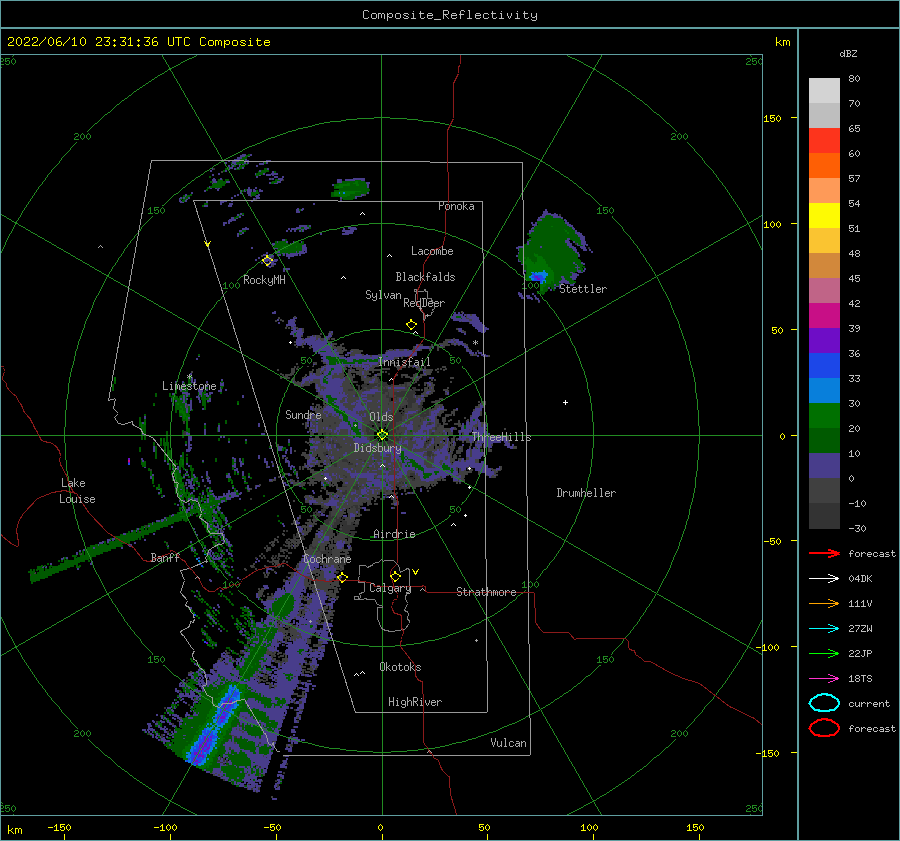Select the 10 dBZ dark green swatch
This screenshot has width=900, height=841.
[824, 440]
